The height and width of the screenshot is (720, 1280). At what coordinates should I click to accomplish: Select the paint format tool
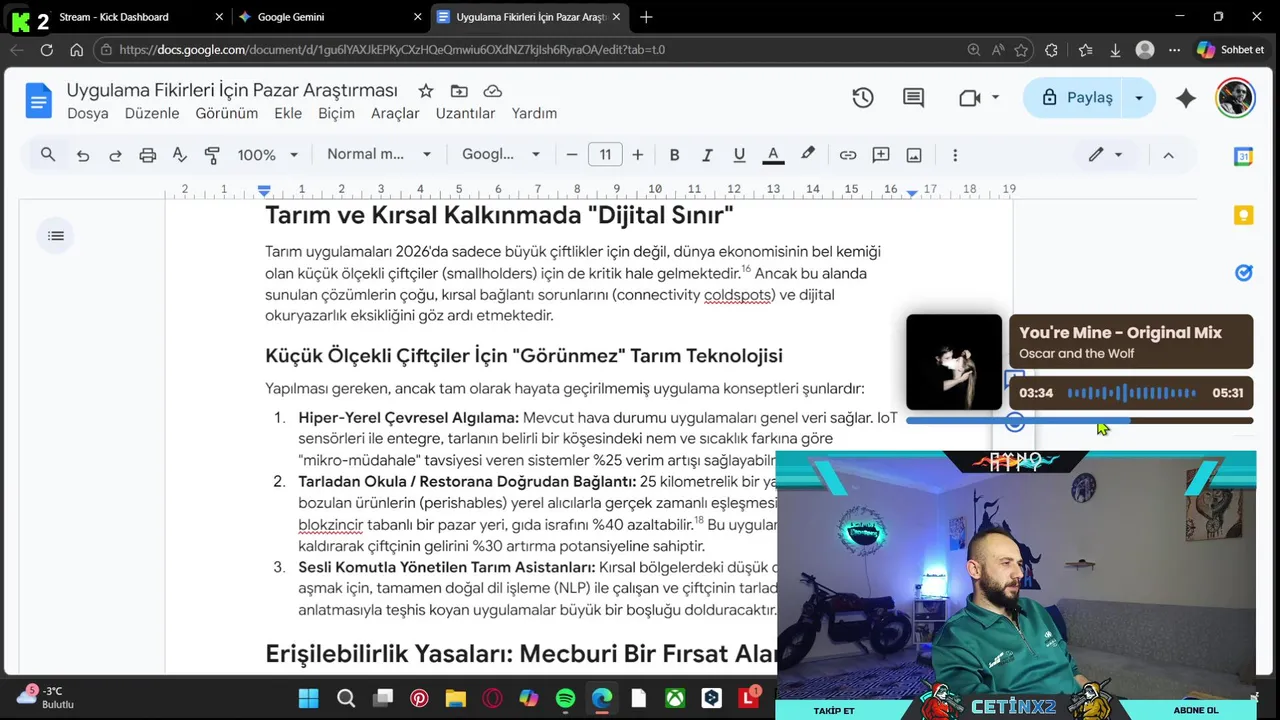tap(212, 155)
